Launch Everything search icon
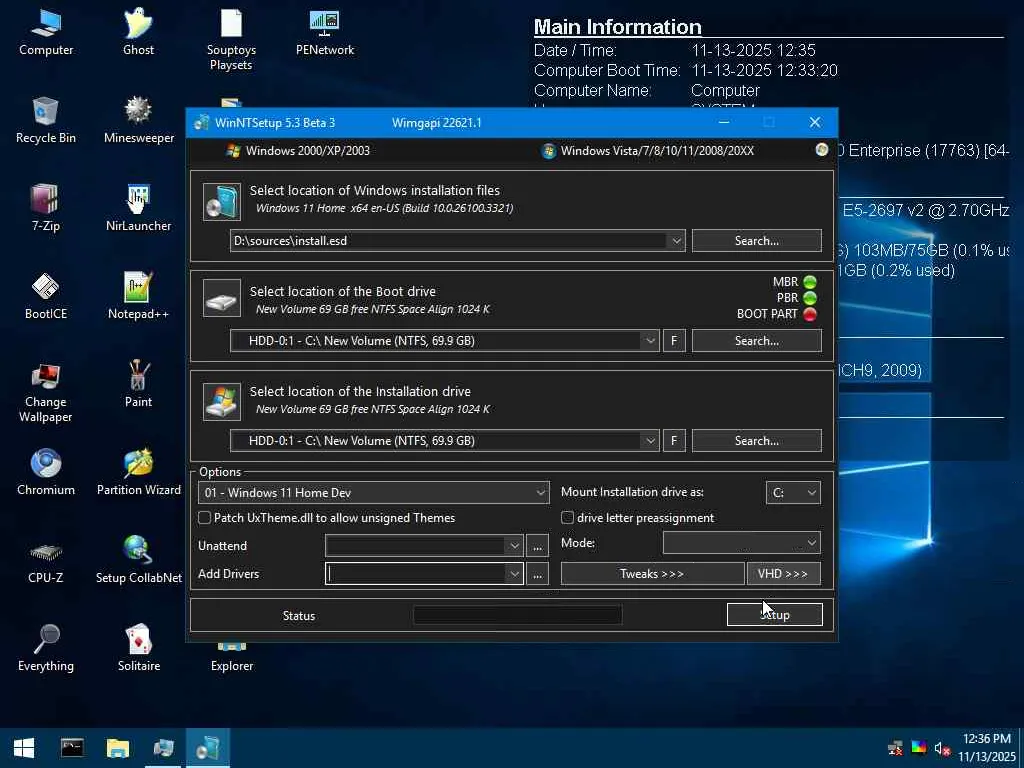1024x768 pixels. [46, 649]
